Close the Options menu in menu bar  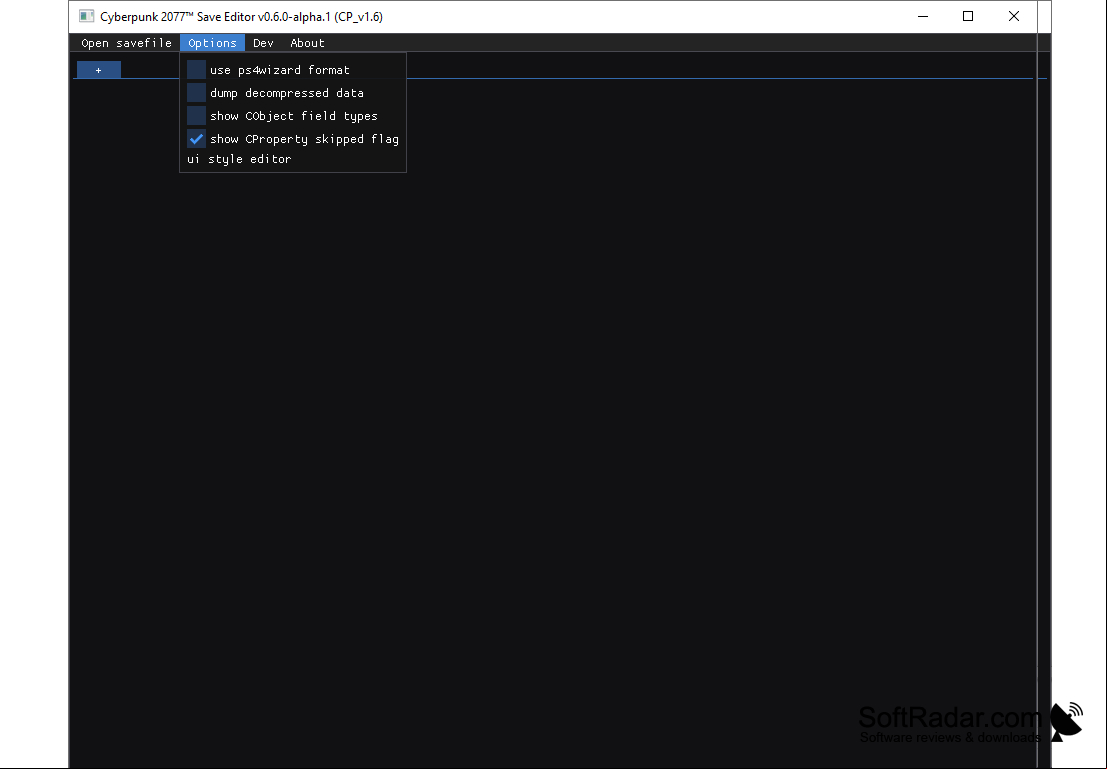point(213,43)
